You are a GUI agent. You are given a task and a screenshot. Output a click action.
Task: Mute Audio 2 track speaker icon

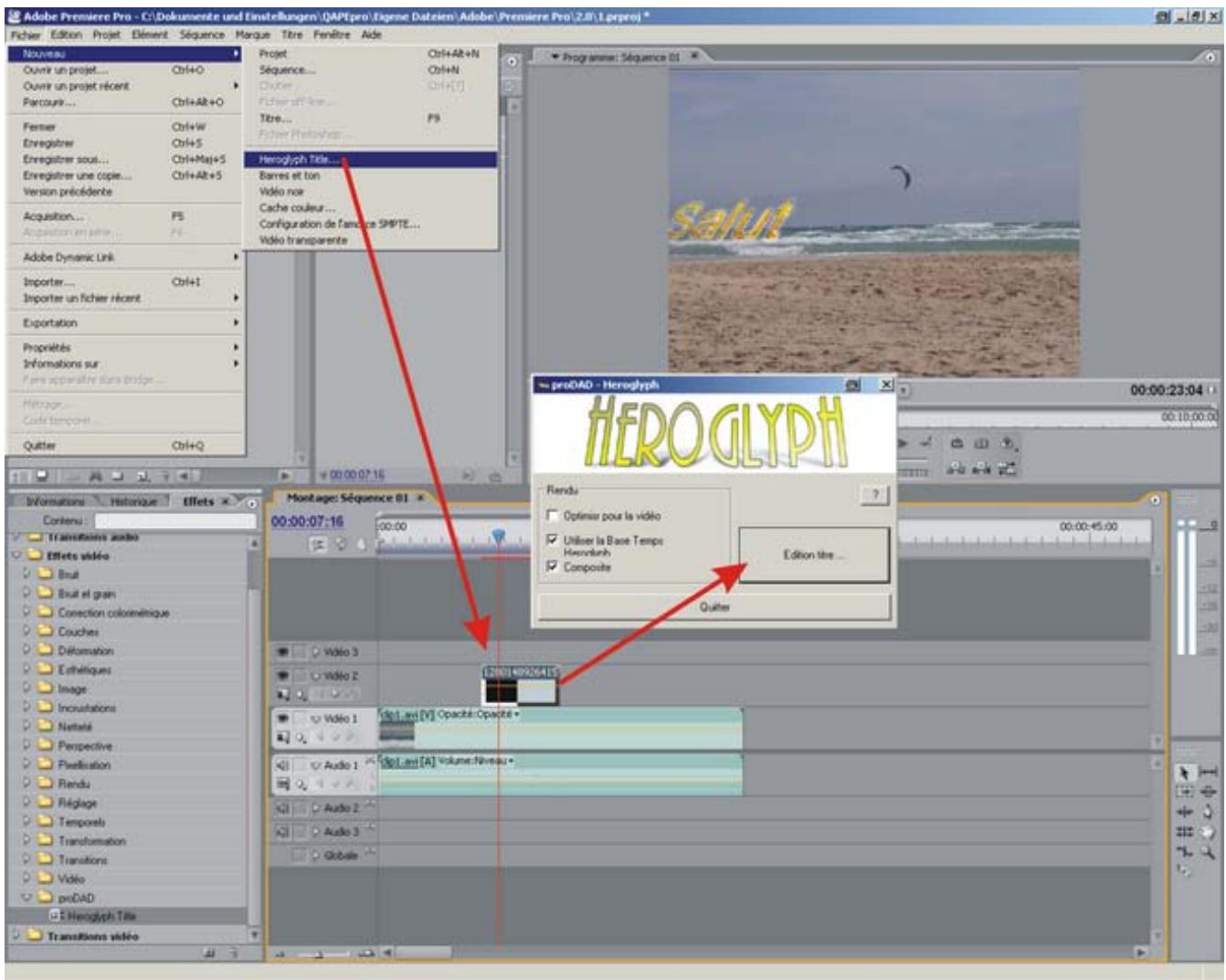(x=283, y=808)
